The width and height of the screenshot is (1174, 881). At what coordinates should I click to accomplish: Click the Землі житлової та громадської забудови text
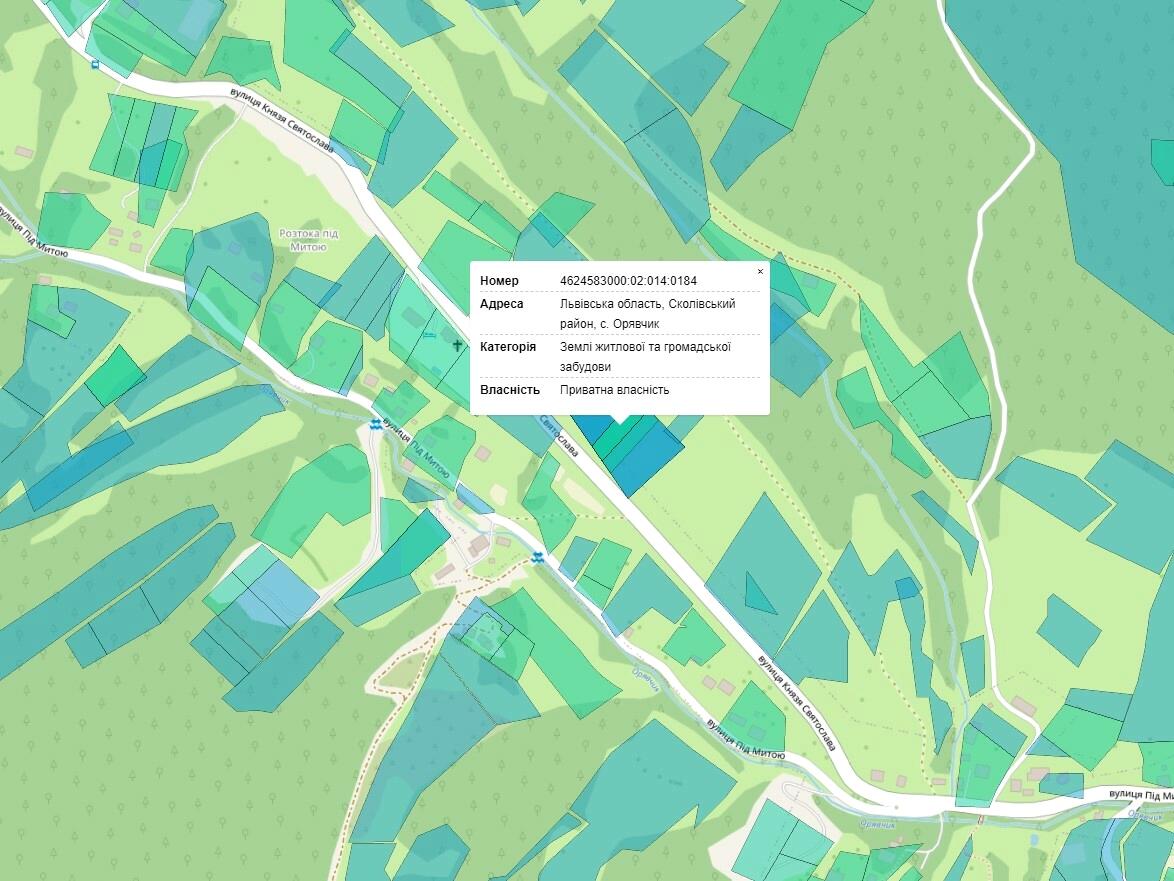coord(645,357)
